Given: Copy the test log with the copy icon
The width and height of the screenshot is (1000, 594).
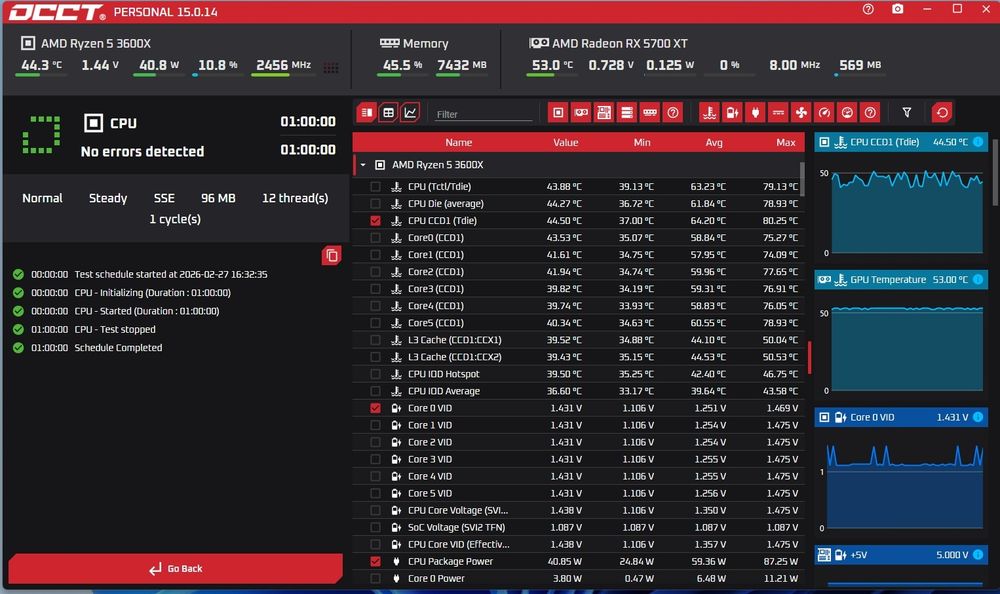Looking at the screenshot, I should coord(332,256).
